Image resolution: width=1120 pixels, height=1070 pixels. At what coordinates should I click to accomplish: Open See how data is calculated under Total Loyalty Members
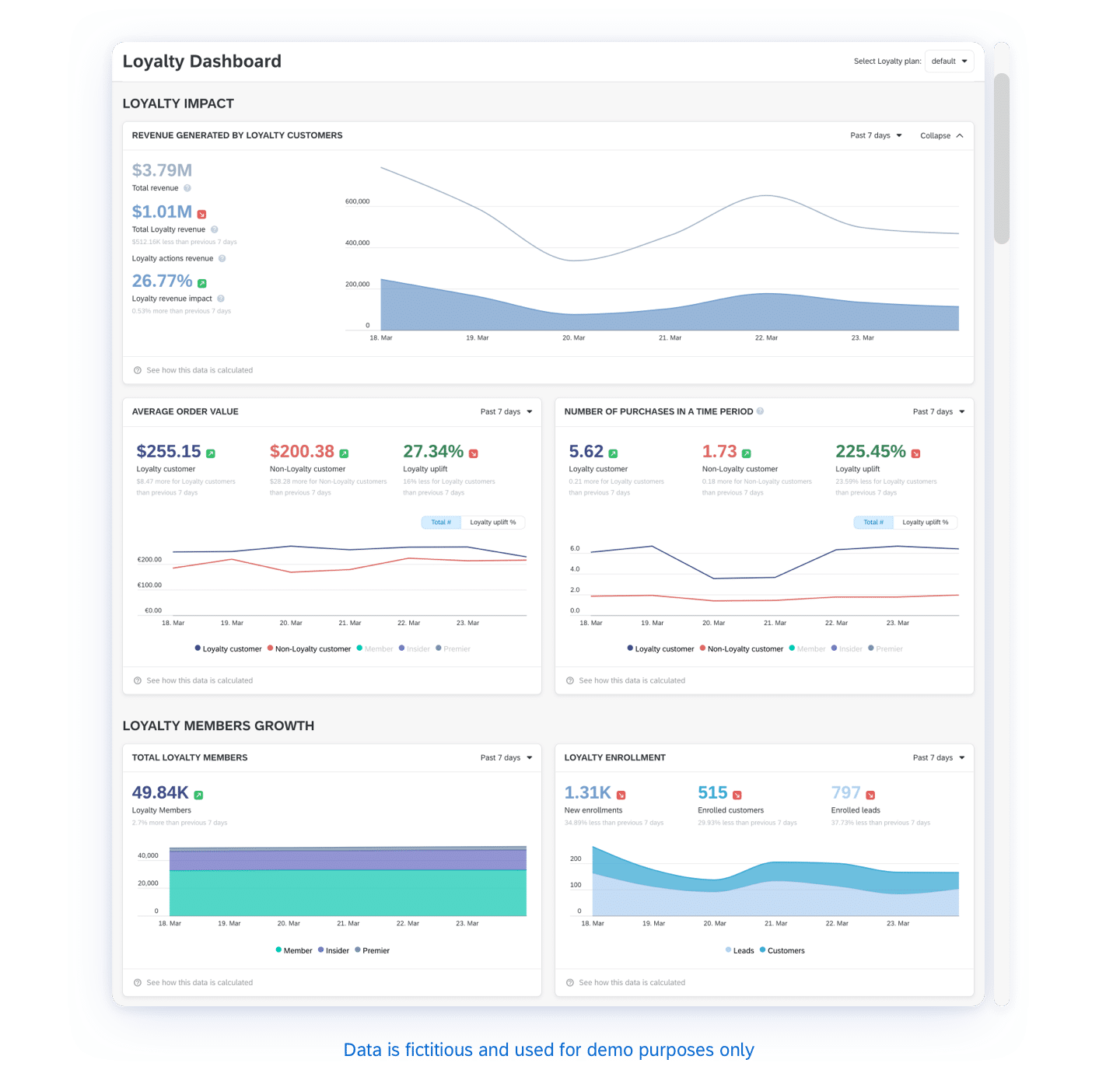[x=200, y=983]
